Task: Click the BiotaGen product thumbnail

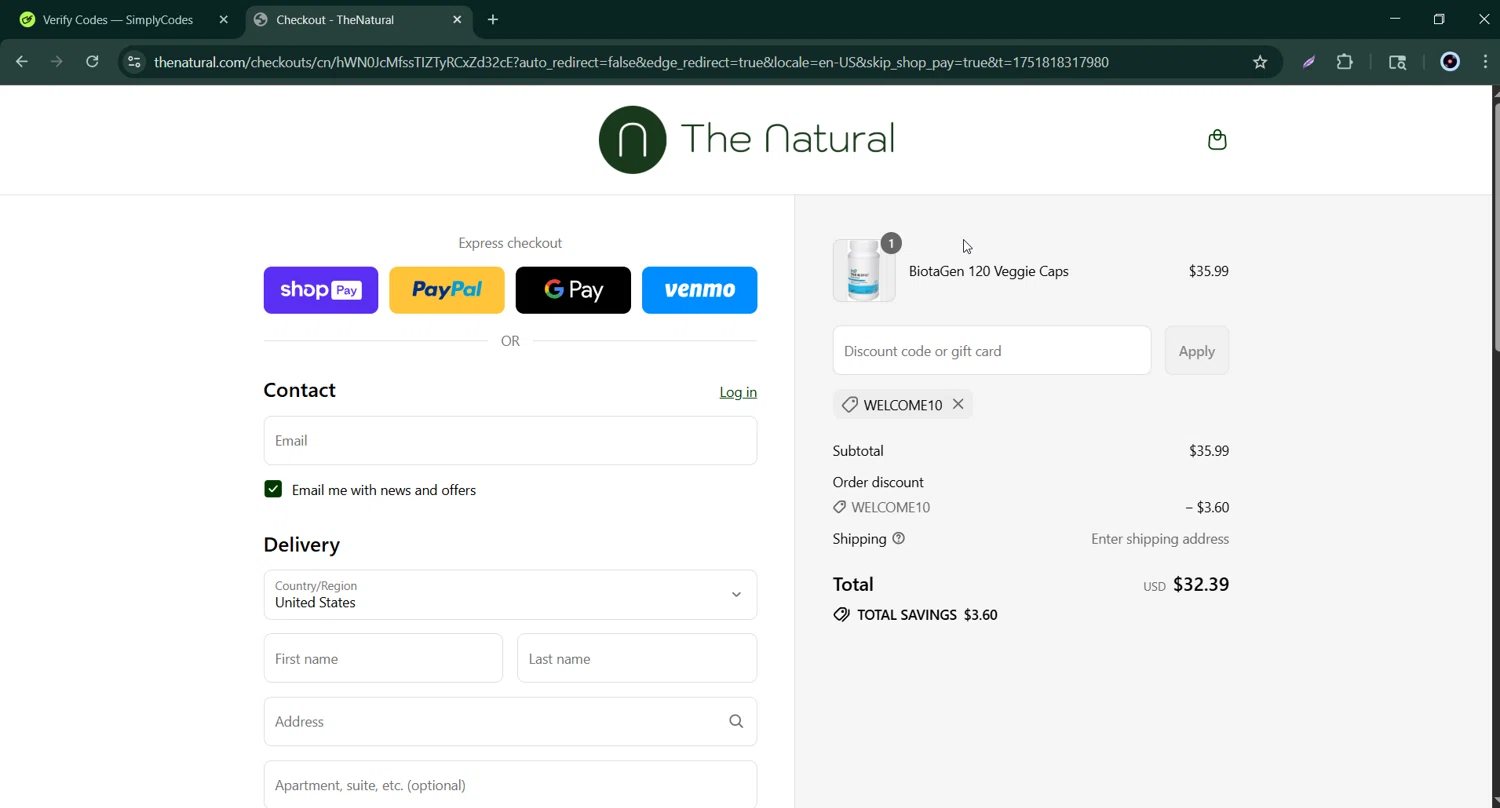Action: click(x=864, y=270)
